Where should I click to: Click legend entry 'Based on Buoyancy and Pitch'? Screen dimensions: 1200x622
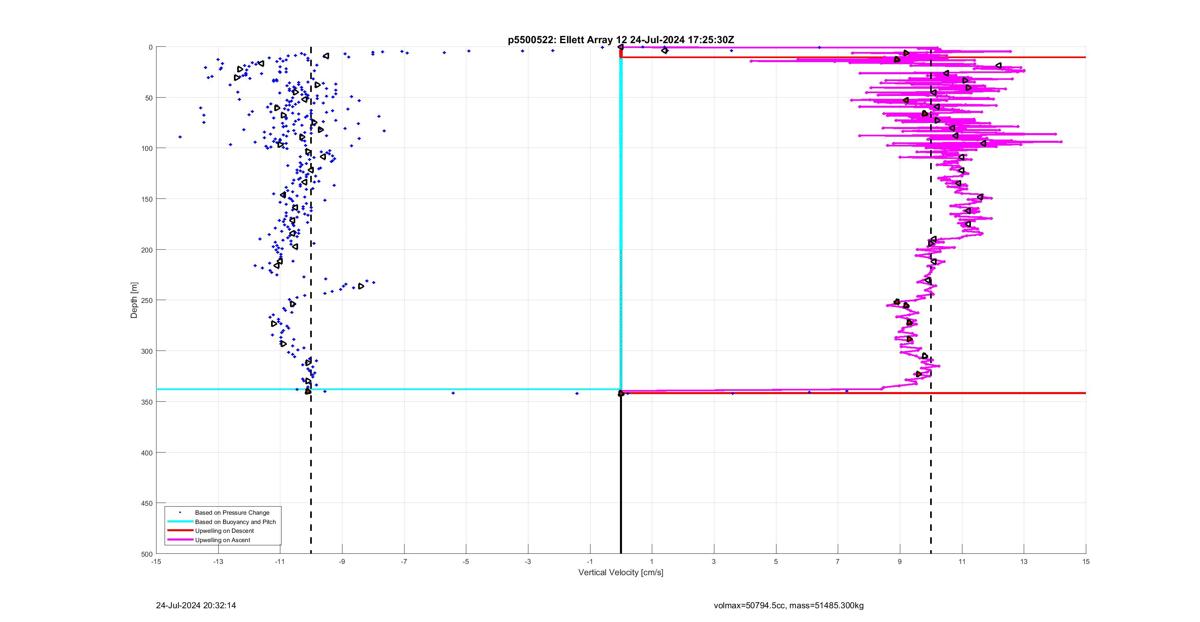[x=234, y=521]
